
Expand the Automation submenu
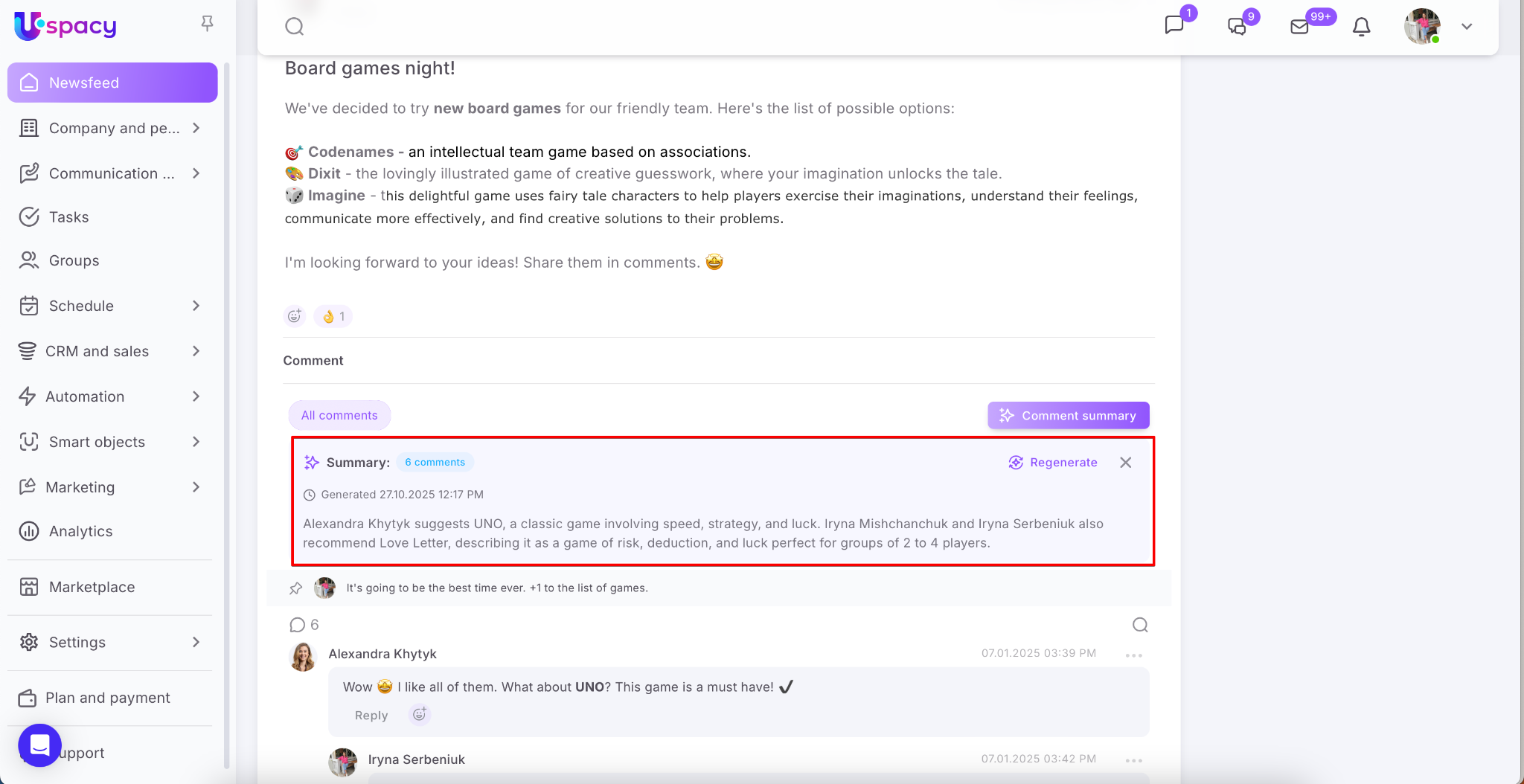click(x=196, y=396)
